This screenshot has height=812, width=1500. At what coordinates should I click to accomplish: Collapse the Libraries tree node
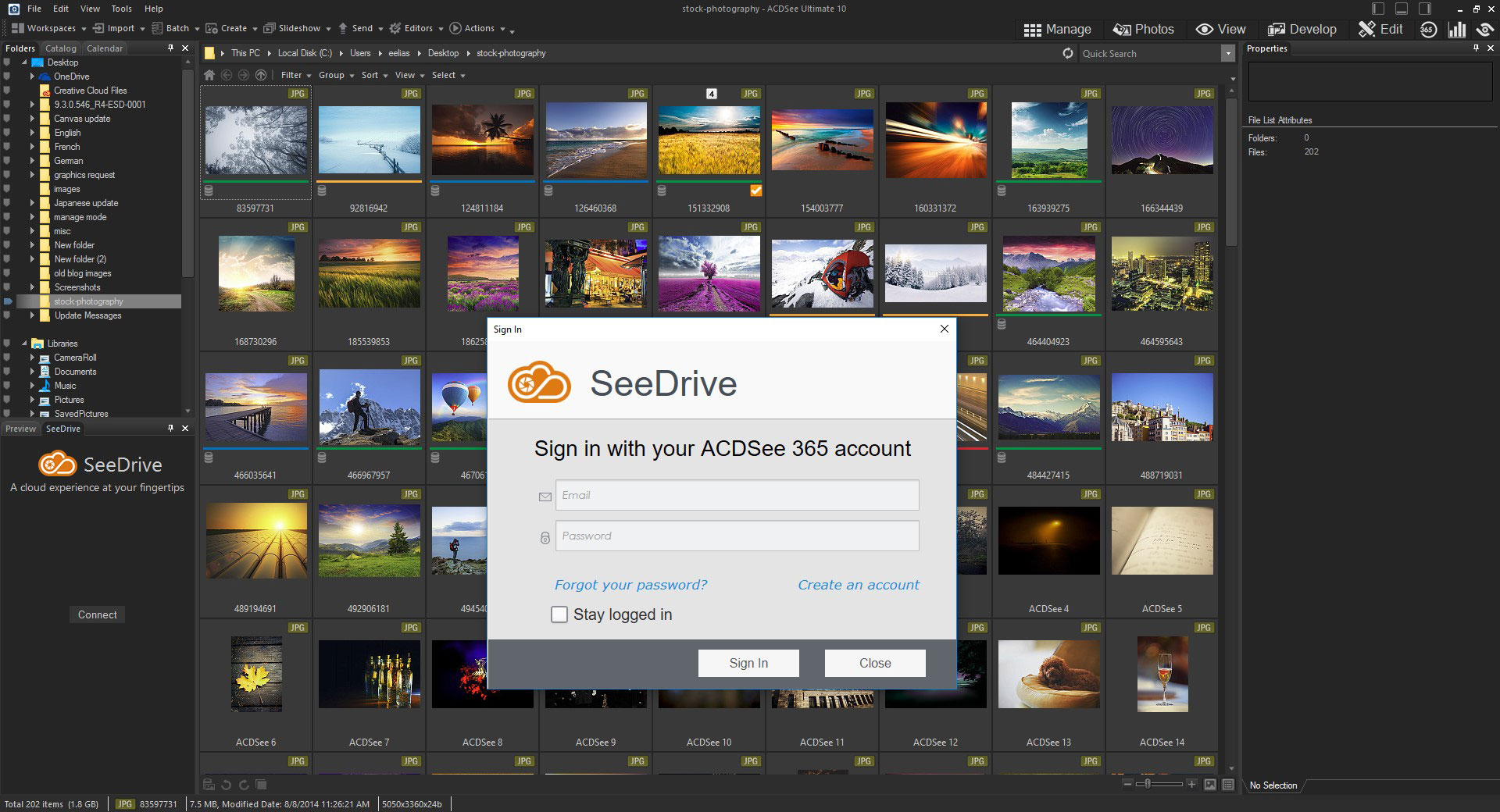click(24, 344)
